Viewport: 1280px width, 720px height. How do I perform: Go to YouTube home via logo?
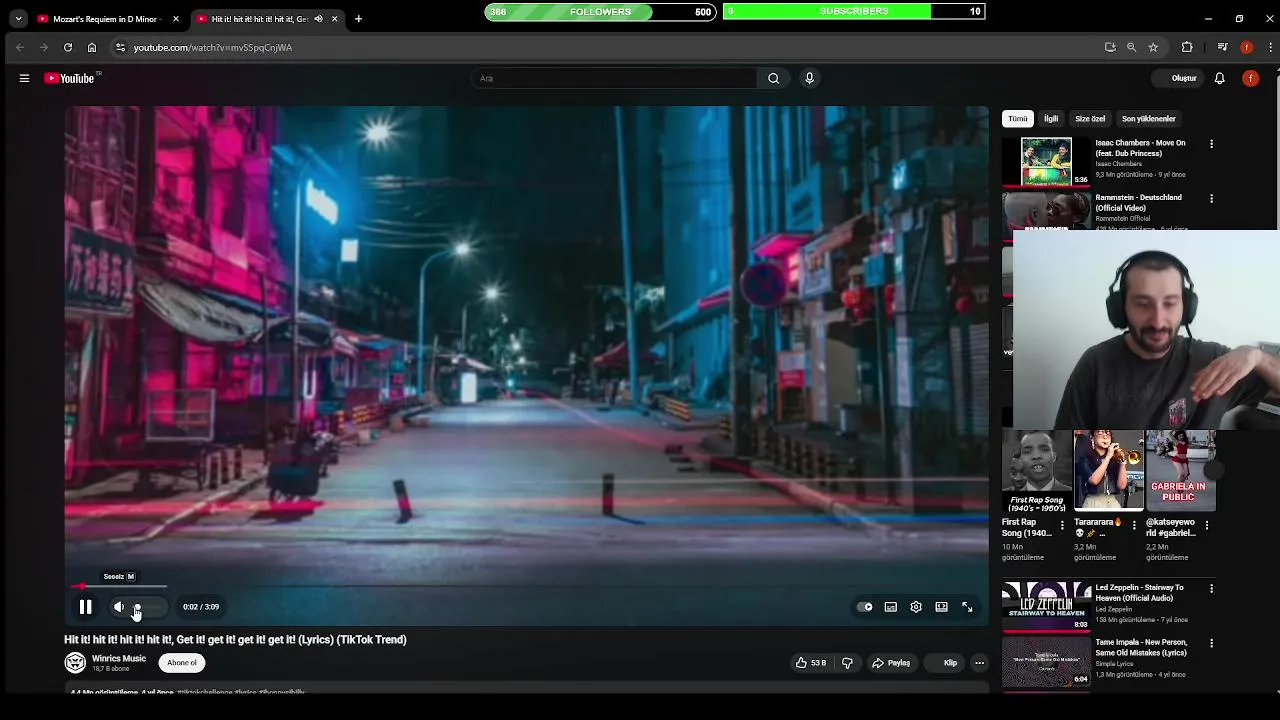click(x=70, y=78)
